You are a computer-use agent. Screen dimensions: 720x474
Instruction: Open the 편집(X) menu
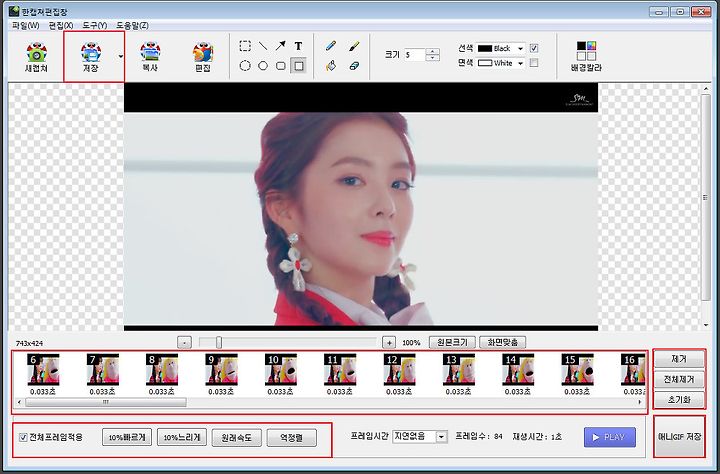click(61, 25)
